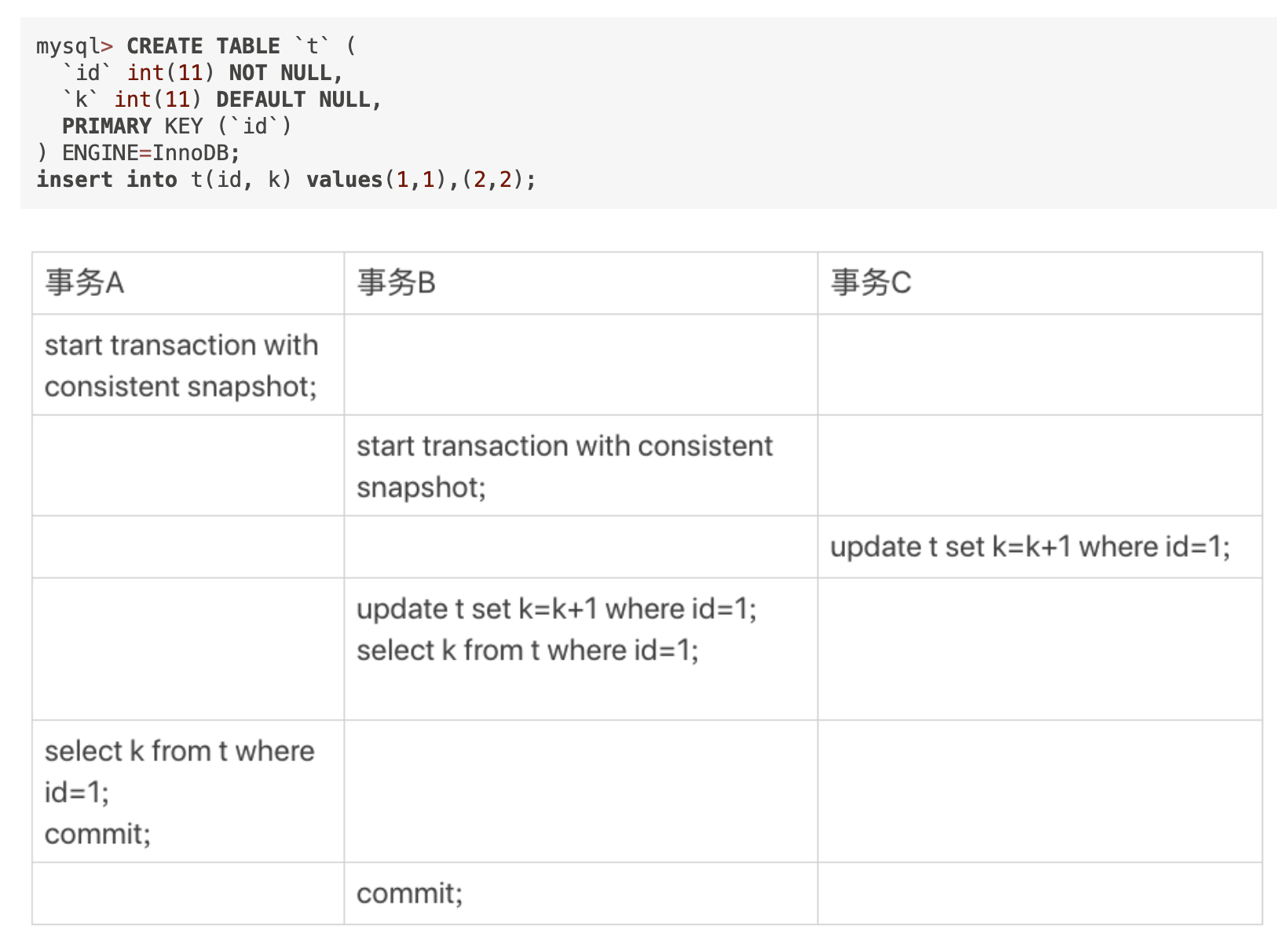Viewport: 1288px width, 936px height.
Task: Click the `k` int(11) DEFAULT NULL line
Action: point(221,100)
